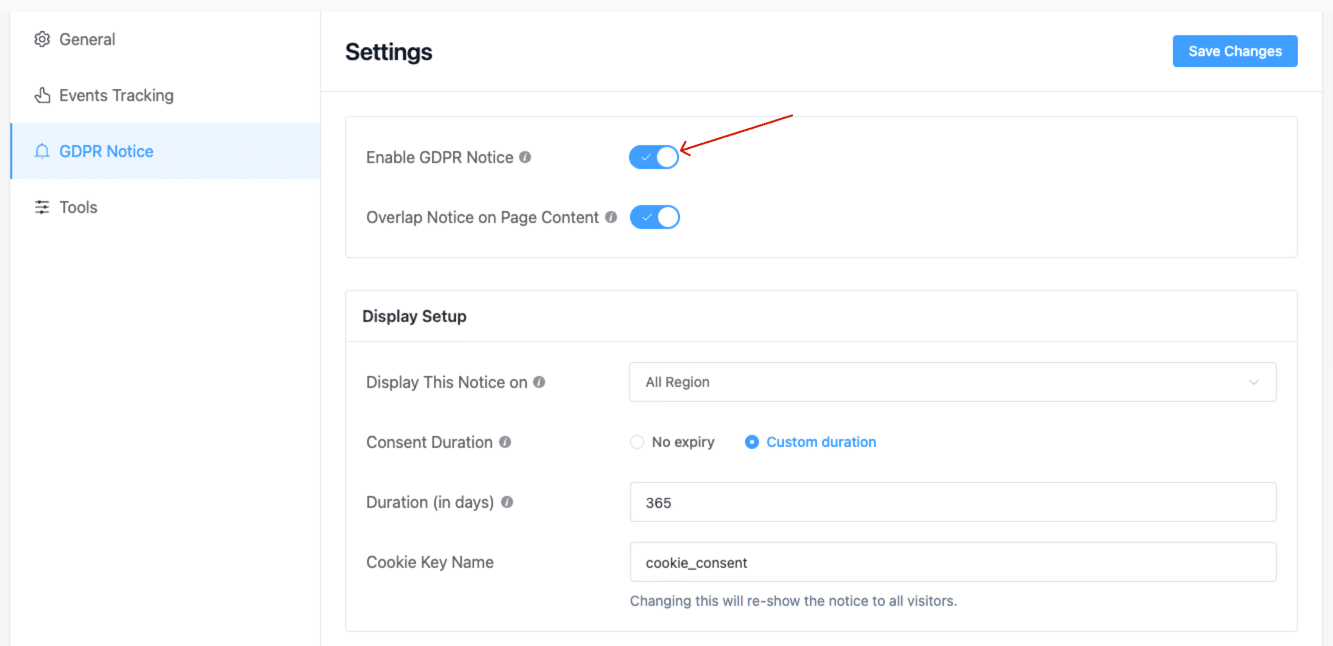This screenshot has height=646, width=1333.
Task: Click the info icon next to Consent Duration
Action: [507, 442]
